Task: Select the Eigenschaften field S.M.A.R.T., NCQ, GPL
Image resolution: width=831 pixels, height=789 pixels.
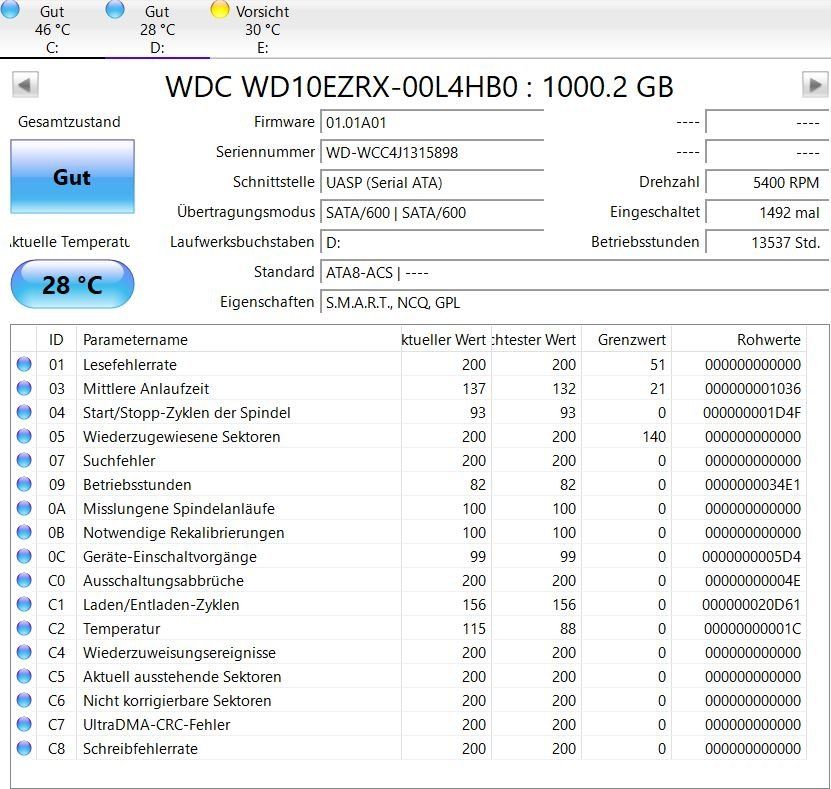Action: click(x=574, y=302)
